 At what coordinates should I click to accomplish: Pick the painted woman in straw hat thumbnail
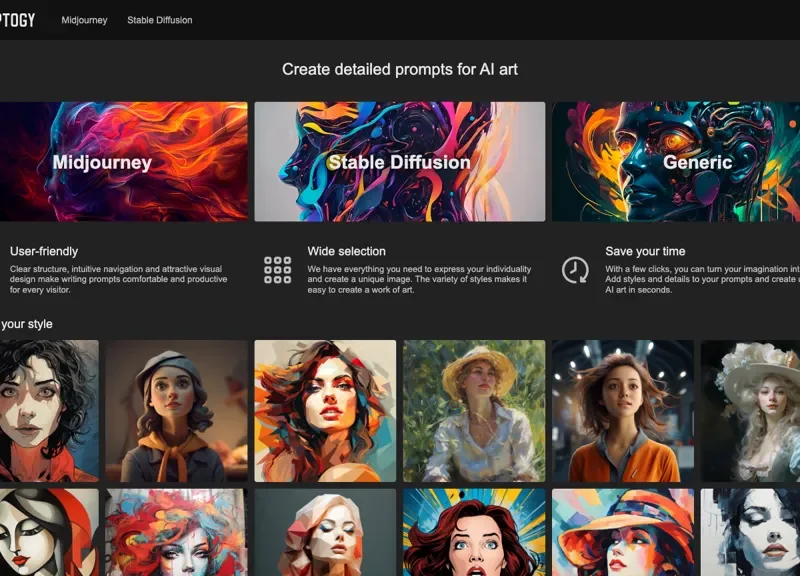(474, 411)
